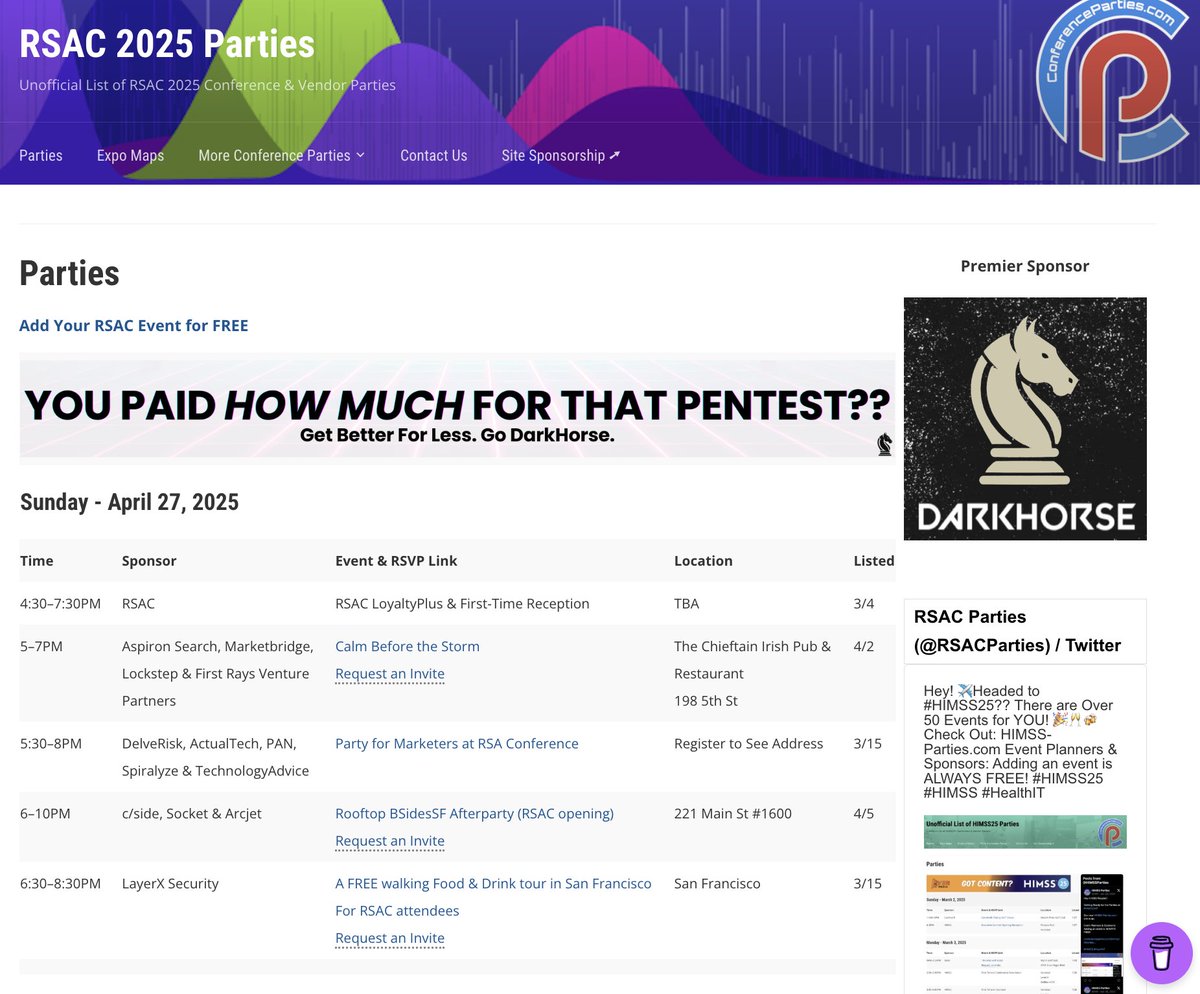Click the HIMSS25 tweet text

tap(1021, 741)
